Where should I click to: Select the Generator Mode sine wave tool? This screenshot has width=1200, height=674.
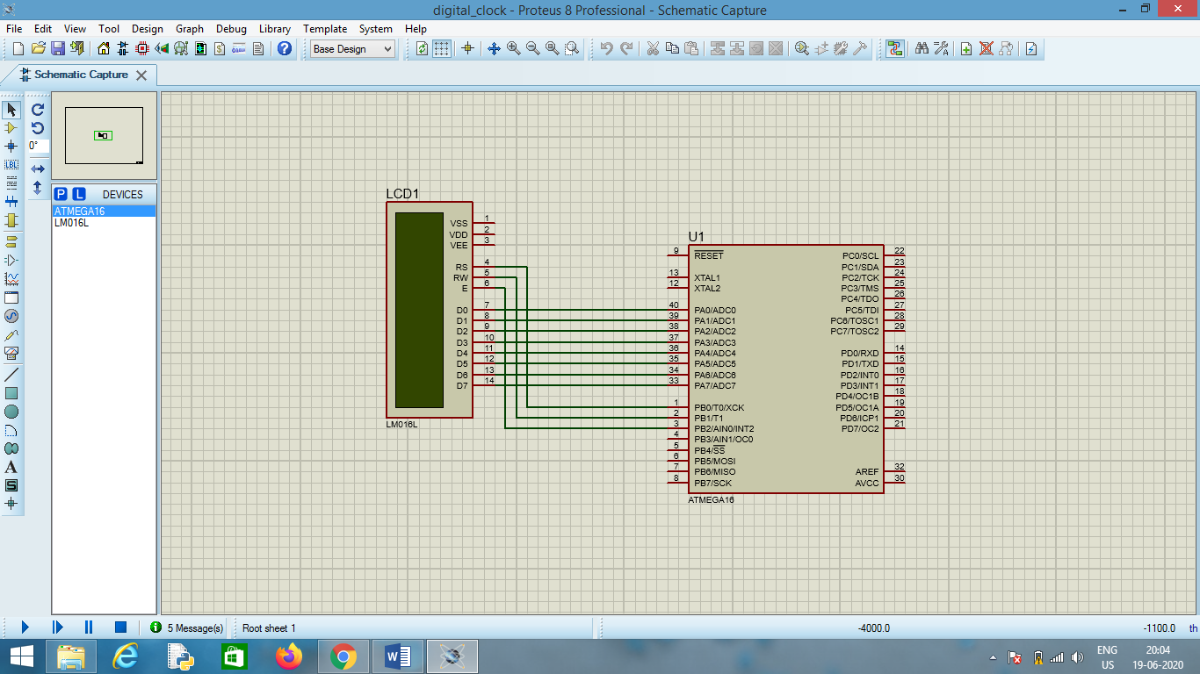[12, 316]
